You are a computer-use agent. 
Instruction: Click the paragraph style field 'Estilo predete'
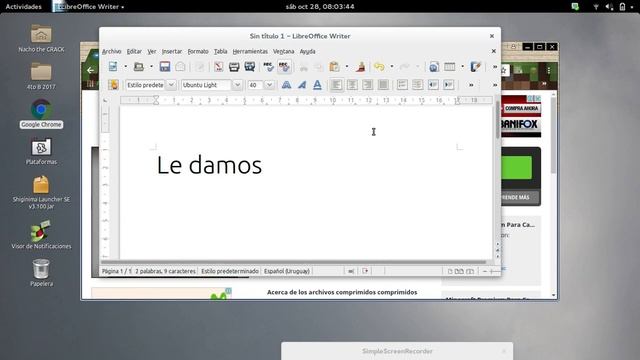[x=145, y=85]
